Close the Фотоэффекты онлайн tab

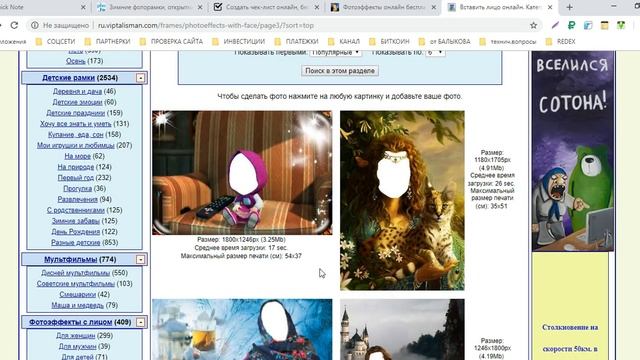tap(433, 7)
